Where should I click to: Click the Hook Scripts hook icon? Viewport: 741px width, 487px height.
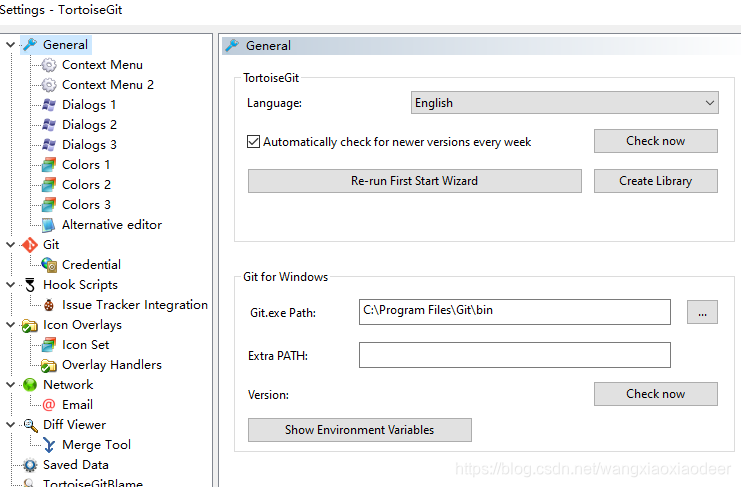[30, 285]
